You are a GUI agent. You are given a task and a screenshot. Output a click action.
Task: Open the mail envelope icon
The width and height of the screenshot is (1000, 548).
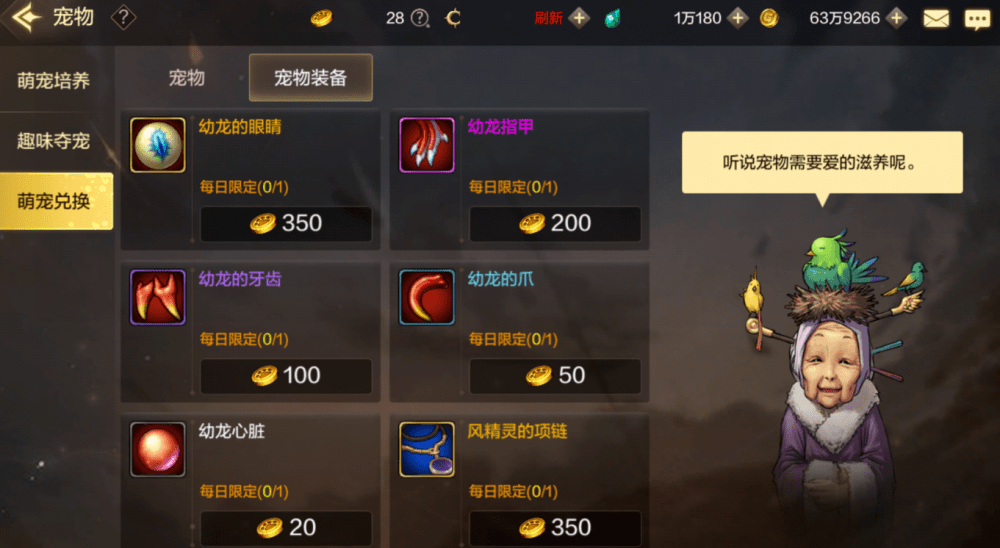pos(936,19)
